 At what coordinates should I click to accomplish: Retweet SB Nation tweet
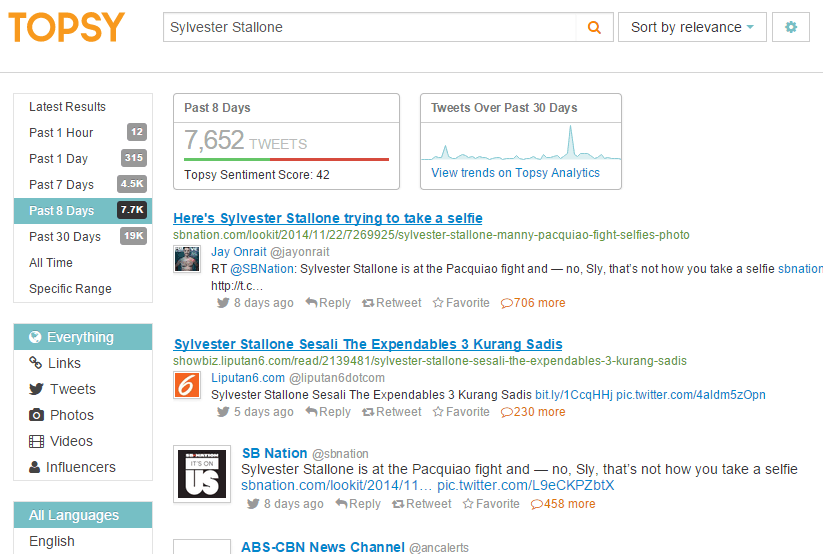point(421,504)
